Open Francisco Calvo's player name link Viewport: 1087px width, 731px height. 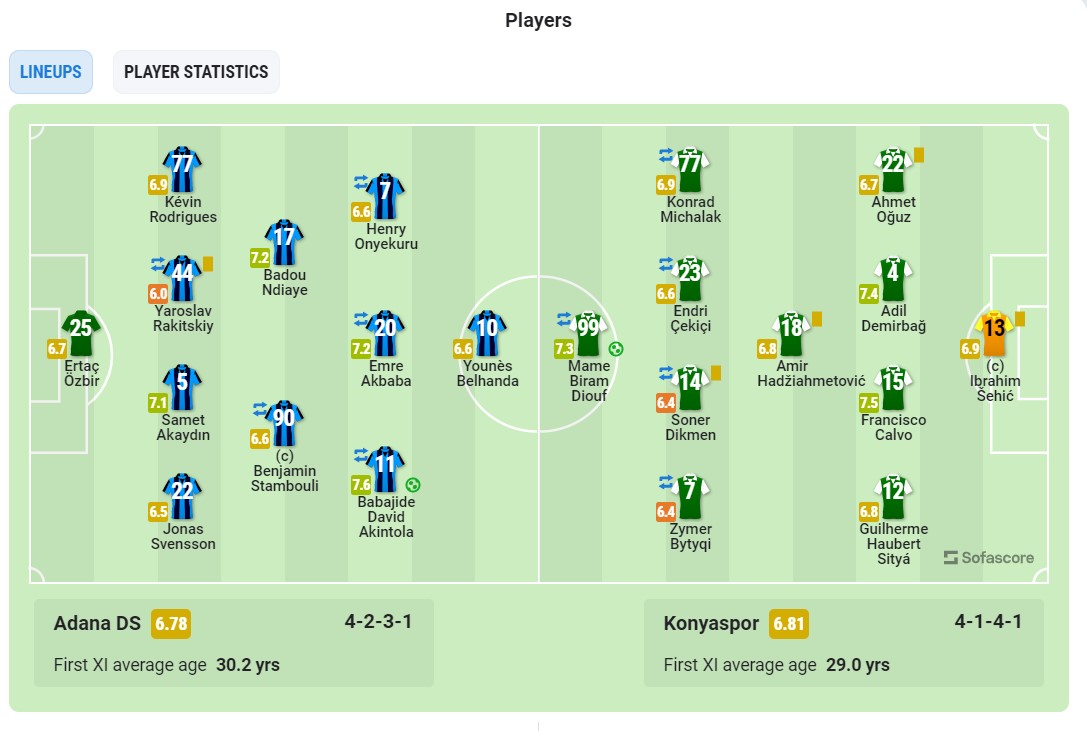click(x=894, y=427)
